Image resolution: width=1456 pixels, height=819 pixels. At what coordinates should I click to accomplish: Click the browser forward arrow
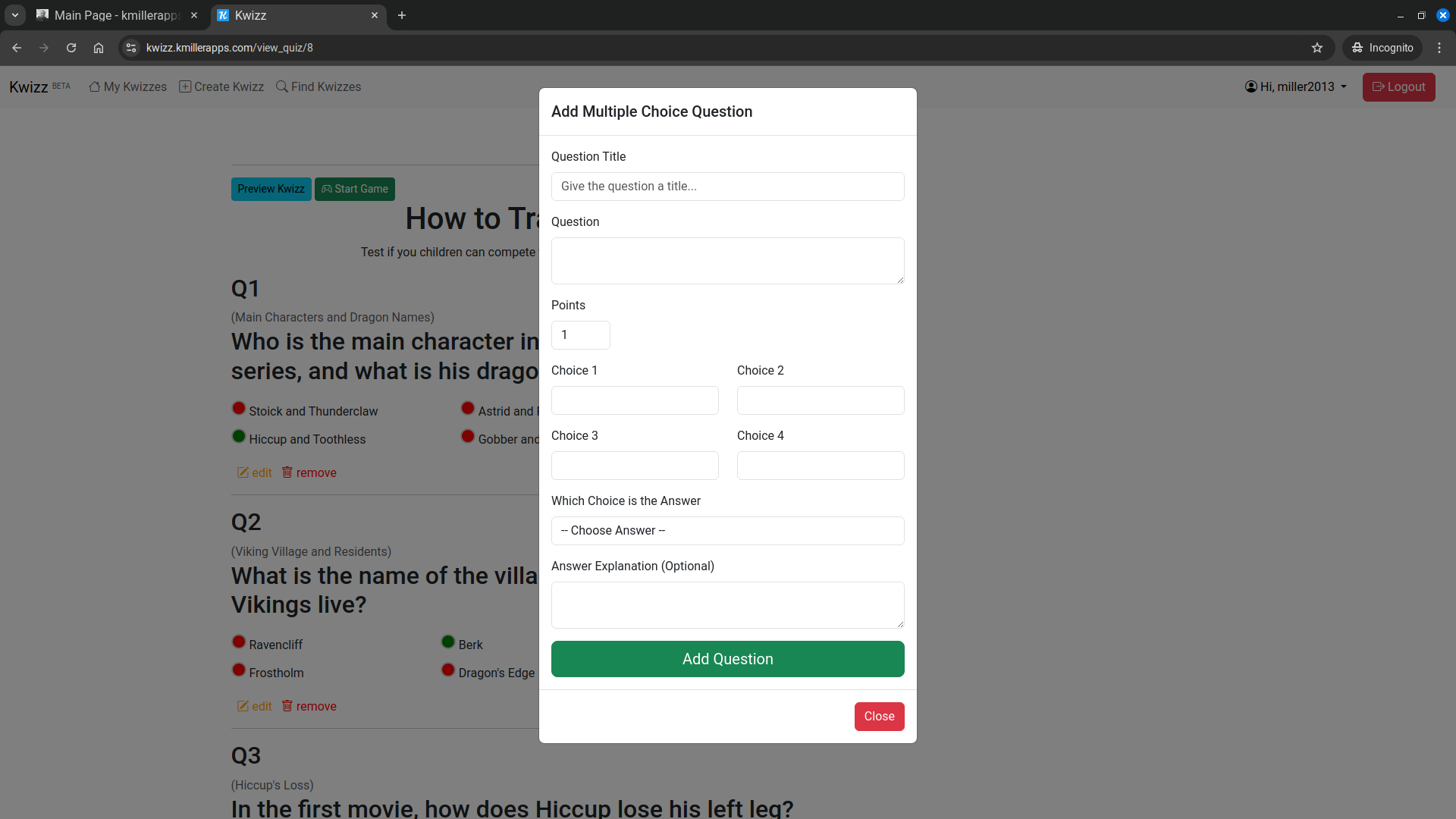(44, 48)
